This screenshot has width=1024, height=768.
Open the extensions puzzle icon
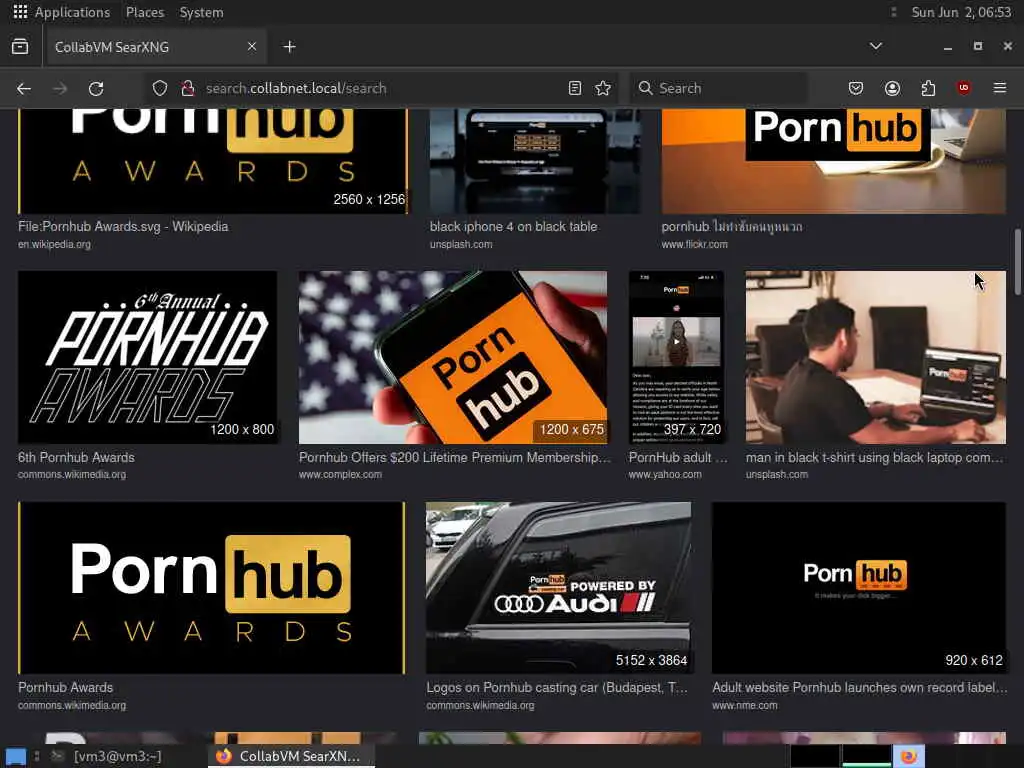[x=928, y=88]
